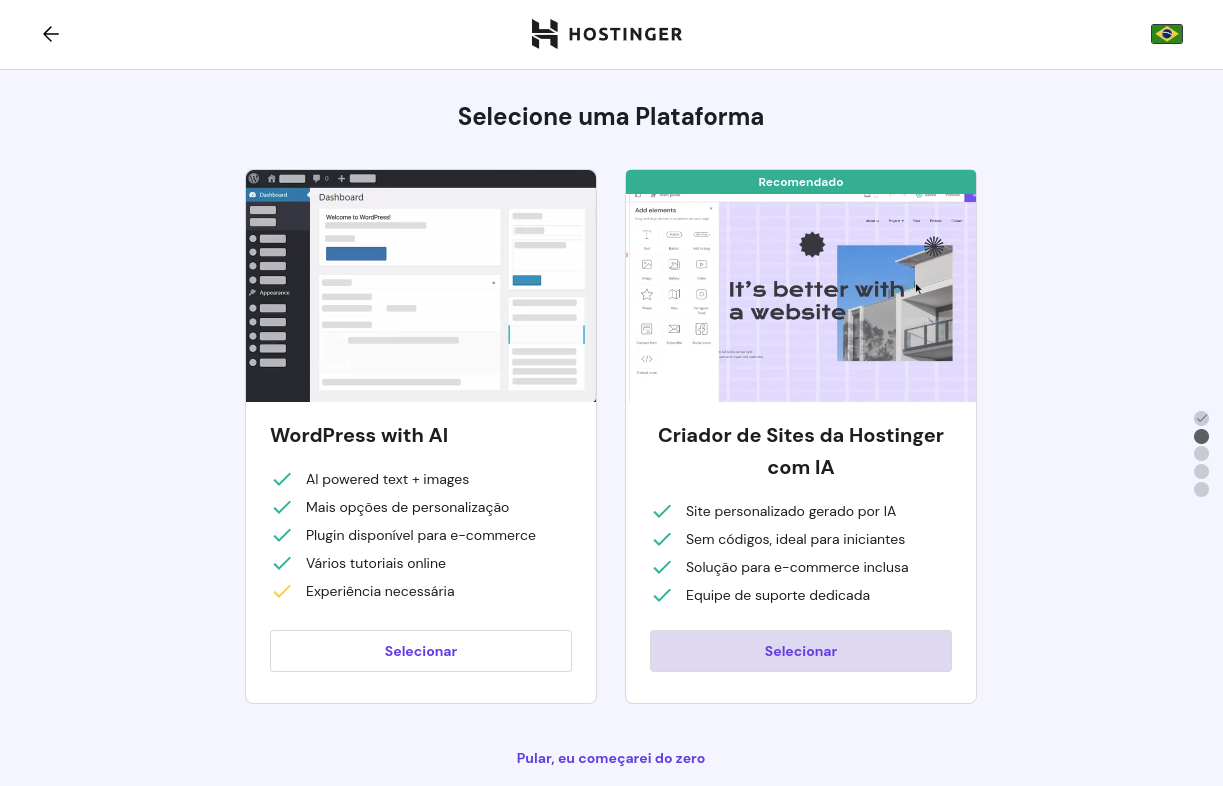Click the Hostinger logo
This screenshot has width=1223, height=786.
coord(607,34)
